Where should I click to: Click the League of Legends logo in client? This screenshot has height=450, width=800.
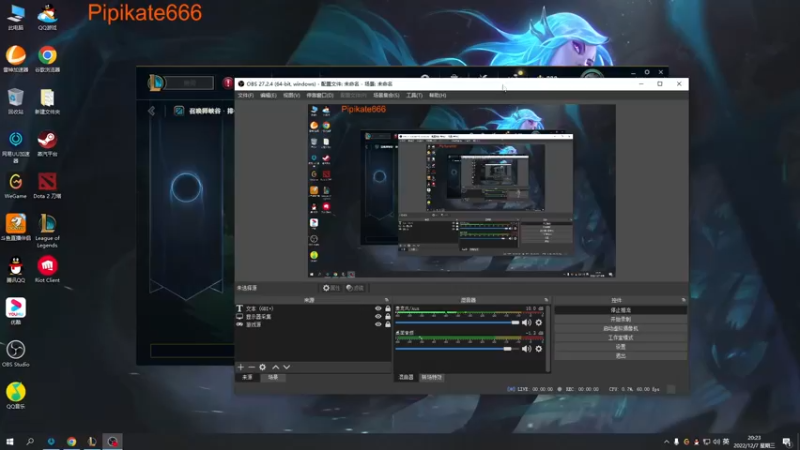pyautogui.click(x=156, y=82)
